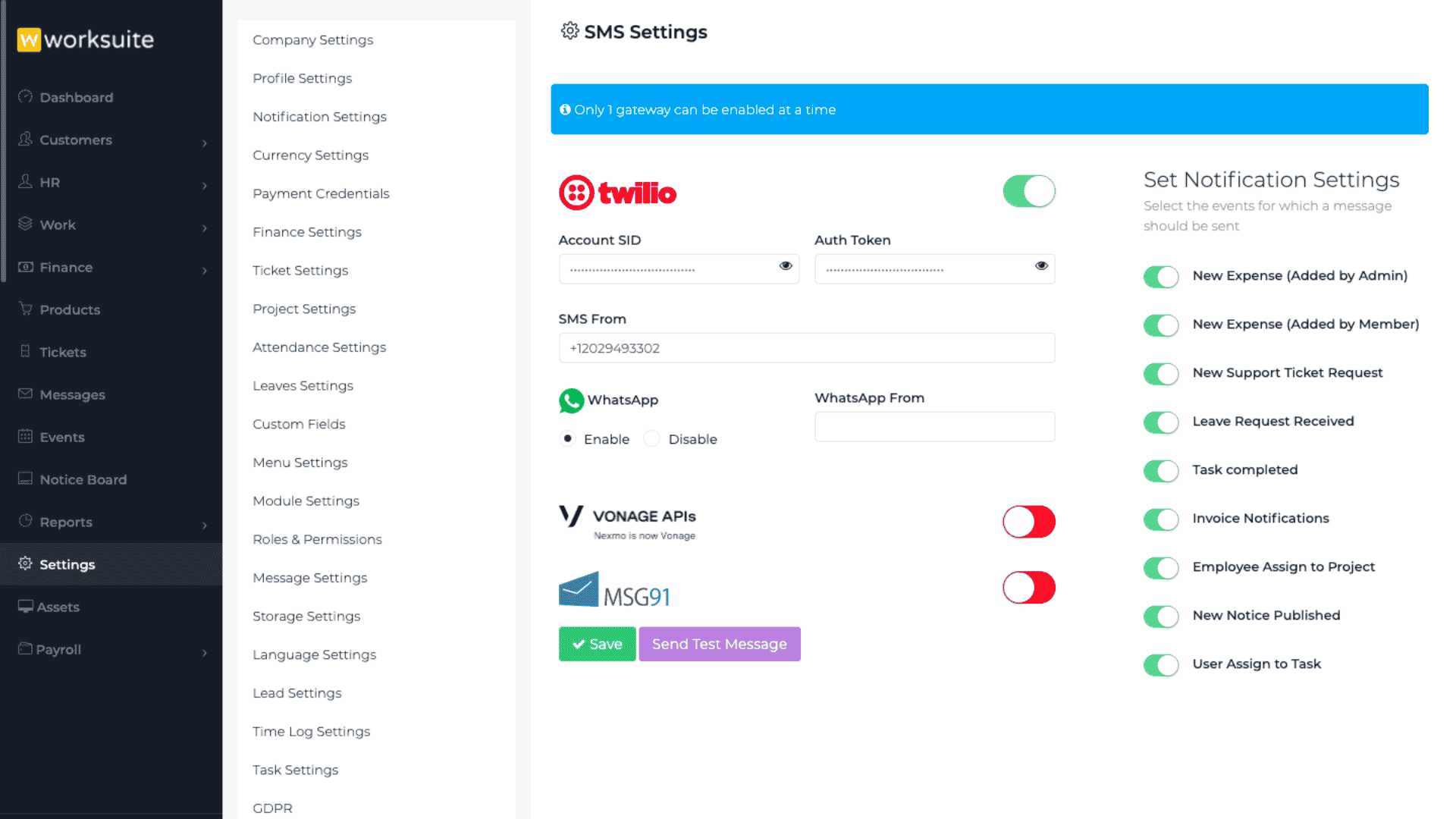This screenshot has width=1456, height=819.
Task: Click the gear icon beside SMS Settings heading
Action: click(570, 31)
